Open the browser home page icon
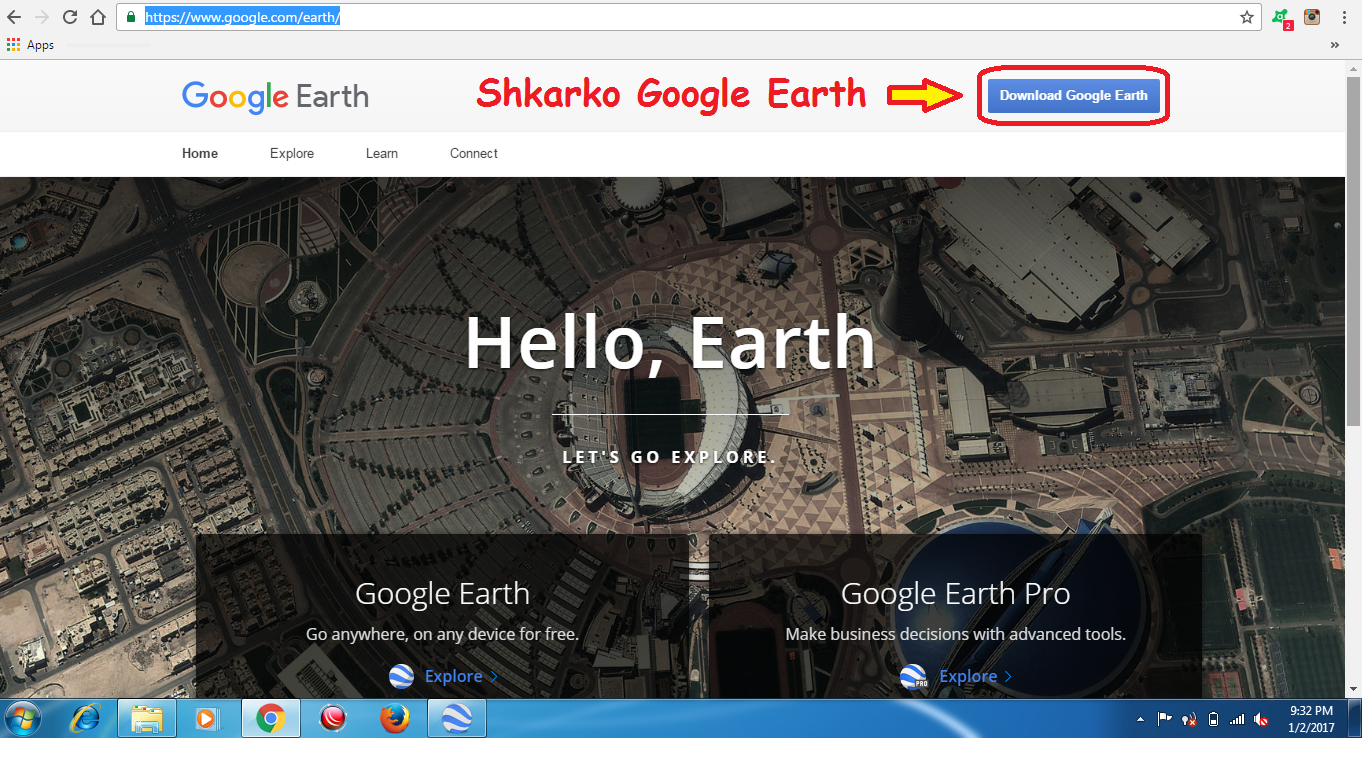The image size is (1366, 768). pyautogui.click(x=98, y=17)
